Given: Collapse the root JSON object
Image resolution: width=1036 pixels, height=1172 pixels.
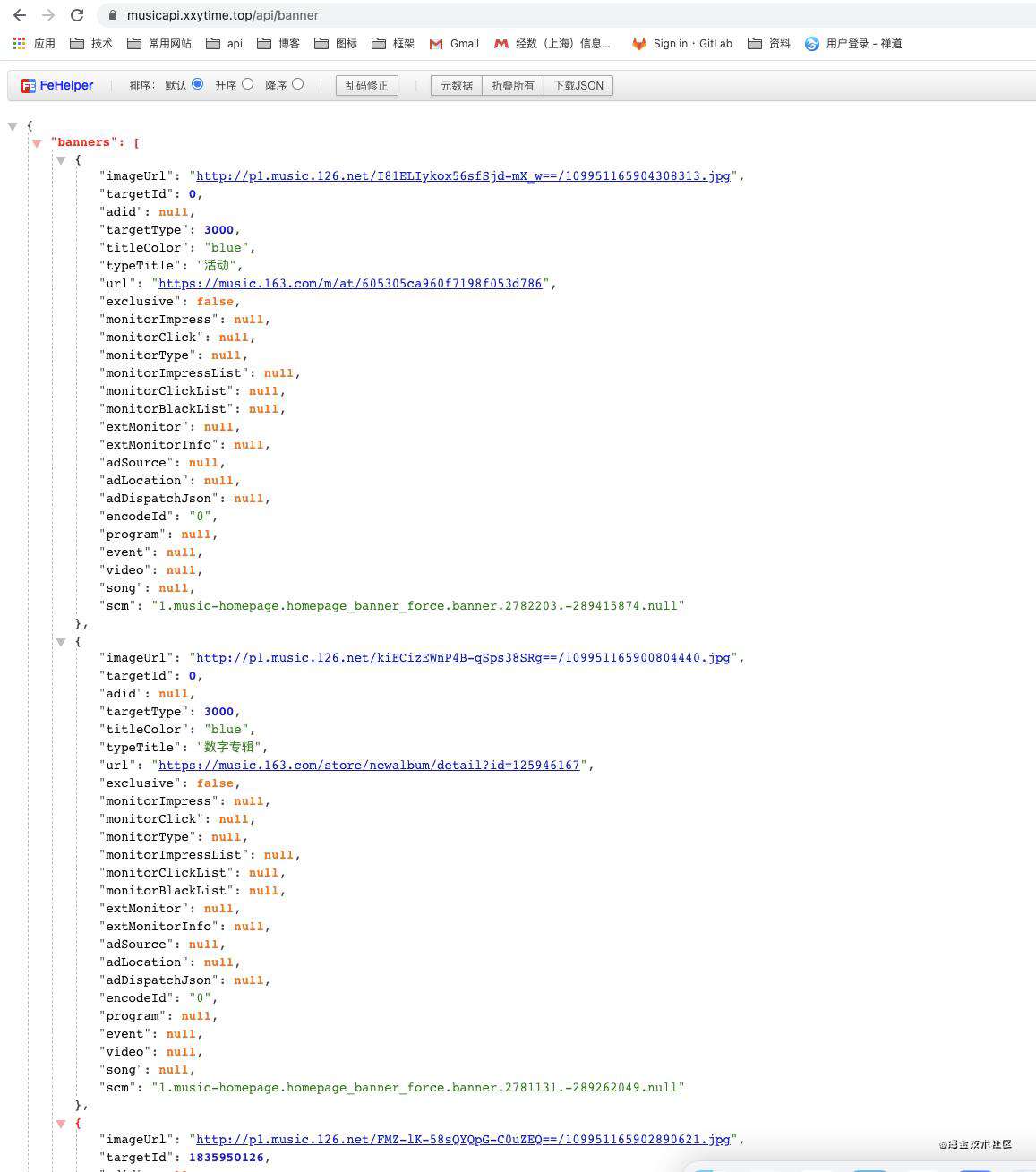Looking at the screenshot, I should [13, 126].
